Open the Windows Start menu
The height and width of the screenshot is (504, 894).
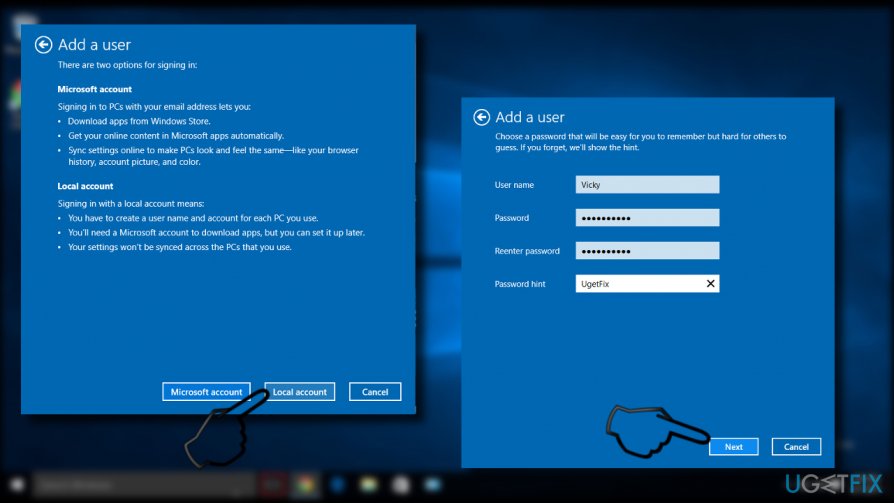[15, 486]
